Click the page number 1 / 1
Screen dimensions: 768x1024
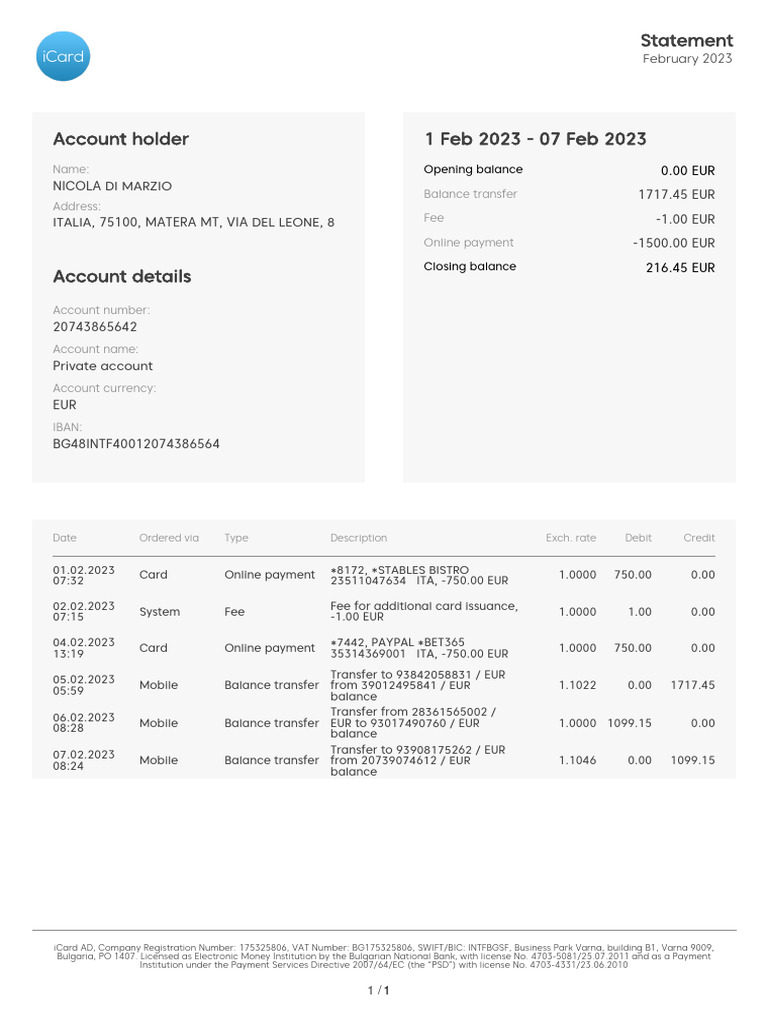point(379,992)
